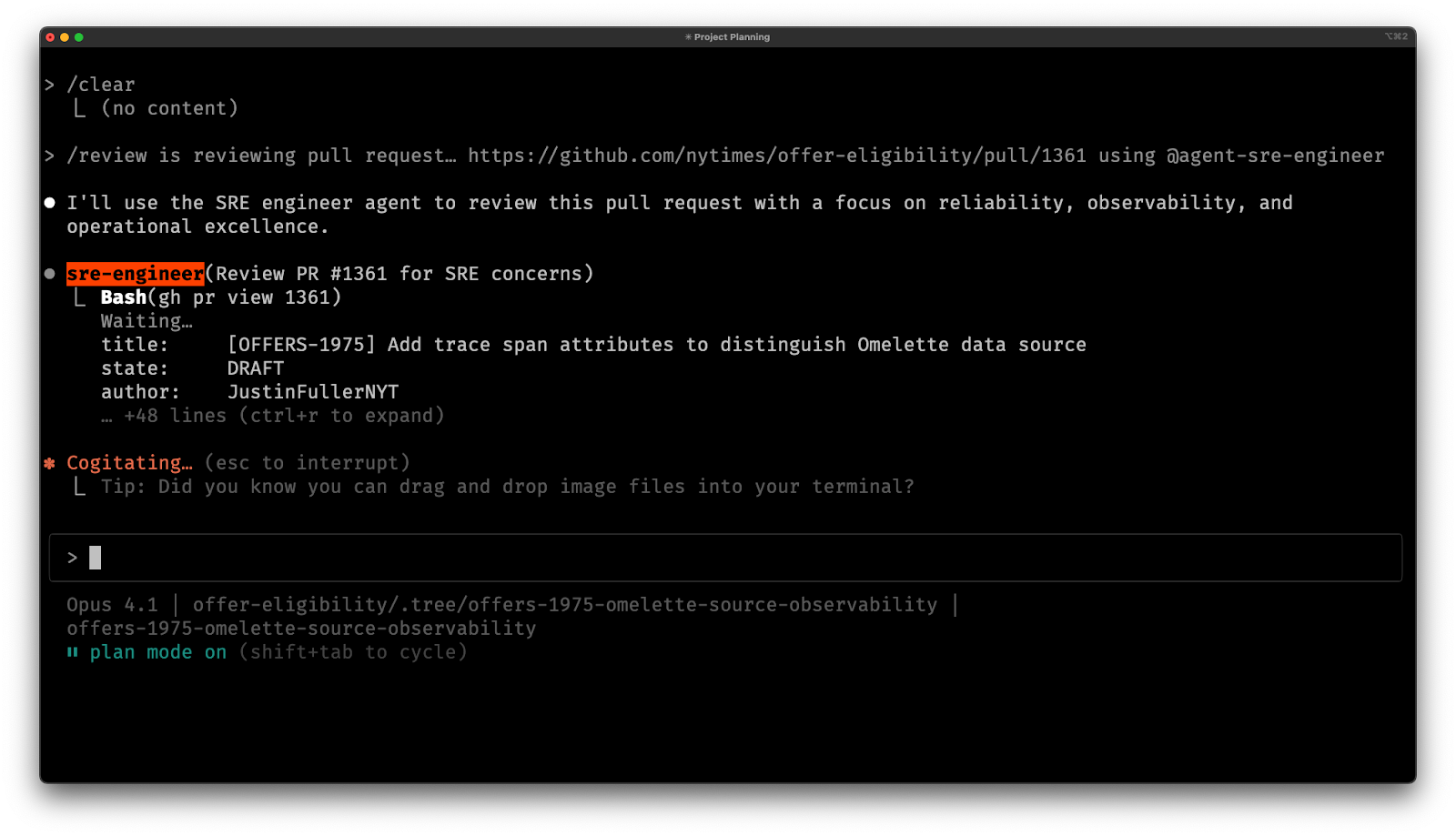The width and height of the screenshot is (1456, 836).
Task: Expand the +48 lines of hidden output
Action: tap(273, 415)
